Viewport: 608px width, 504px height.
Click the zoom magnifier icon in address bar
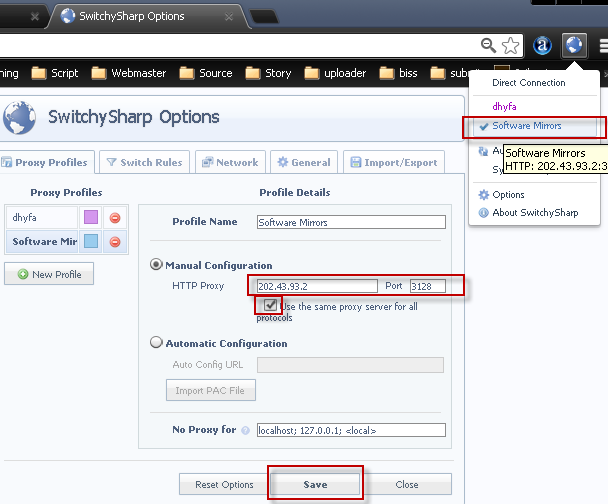pyautogui.click(x=488, y=45)
